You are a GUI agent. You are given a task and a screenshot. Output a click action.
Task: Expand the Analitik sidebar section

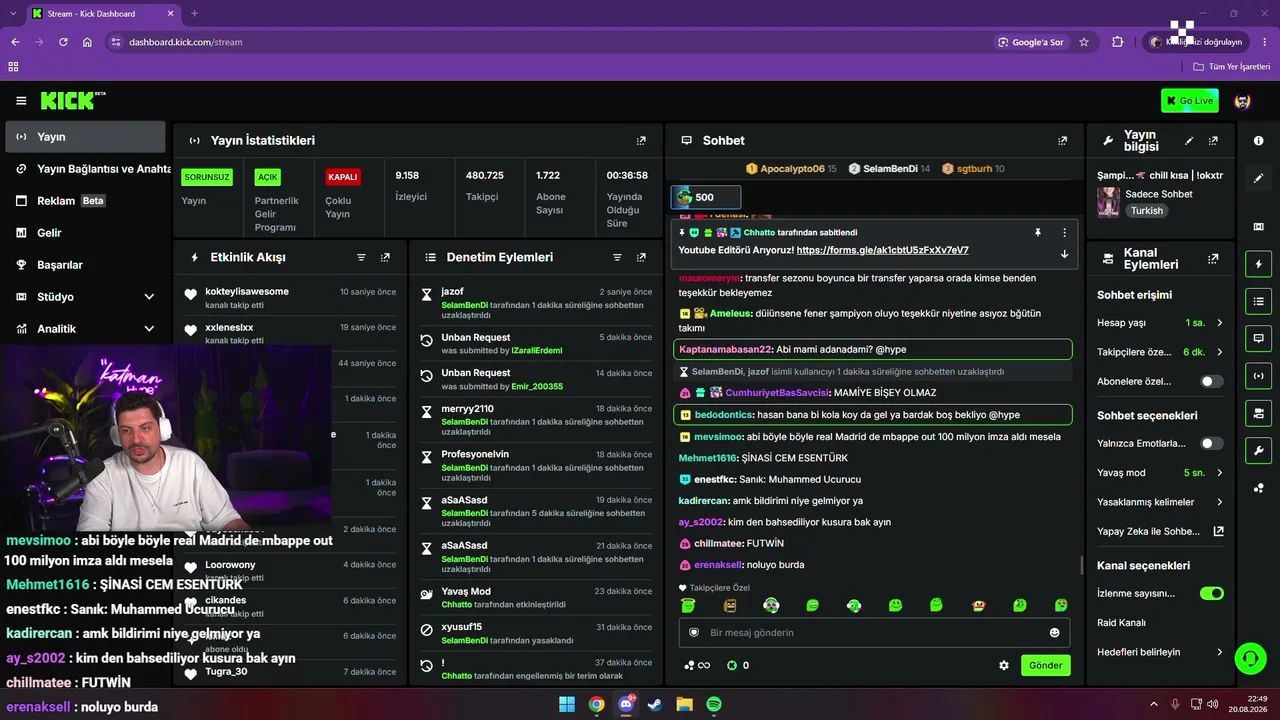[85, 329]
